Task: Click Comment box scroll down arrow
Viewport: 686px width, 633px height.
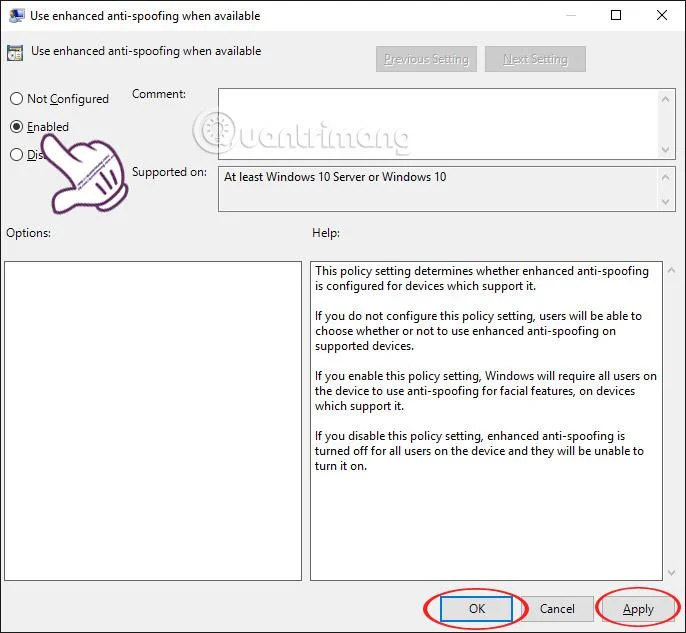Action: click(665, 149)
